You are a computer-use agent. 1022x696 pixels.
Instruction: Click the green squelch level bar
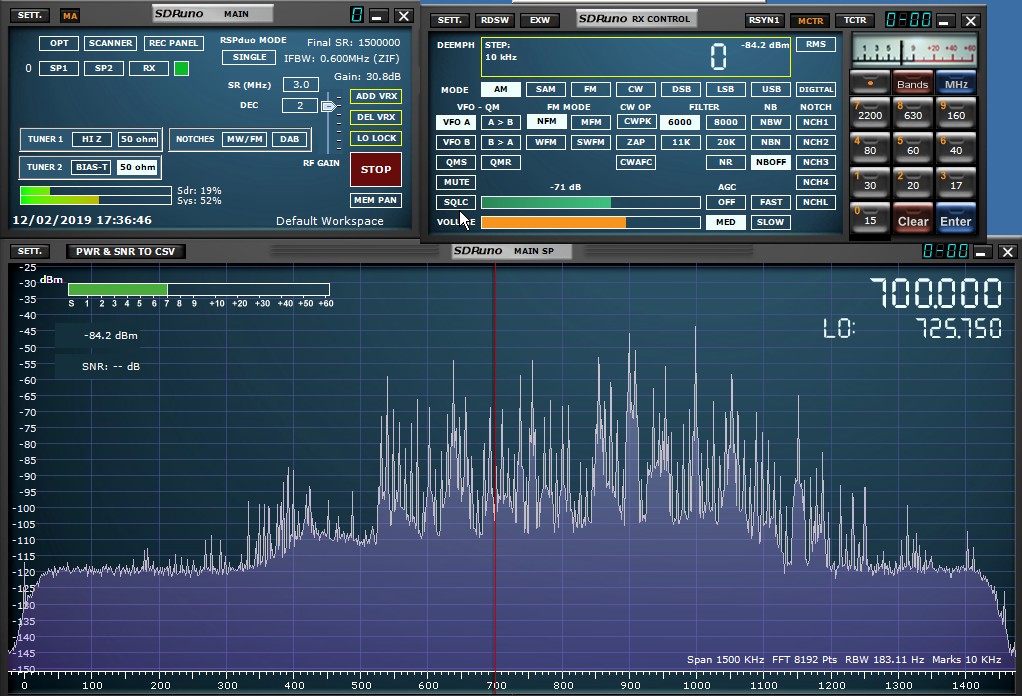coord(591,203)
